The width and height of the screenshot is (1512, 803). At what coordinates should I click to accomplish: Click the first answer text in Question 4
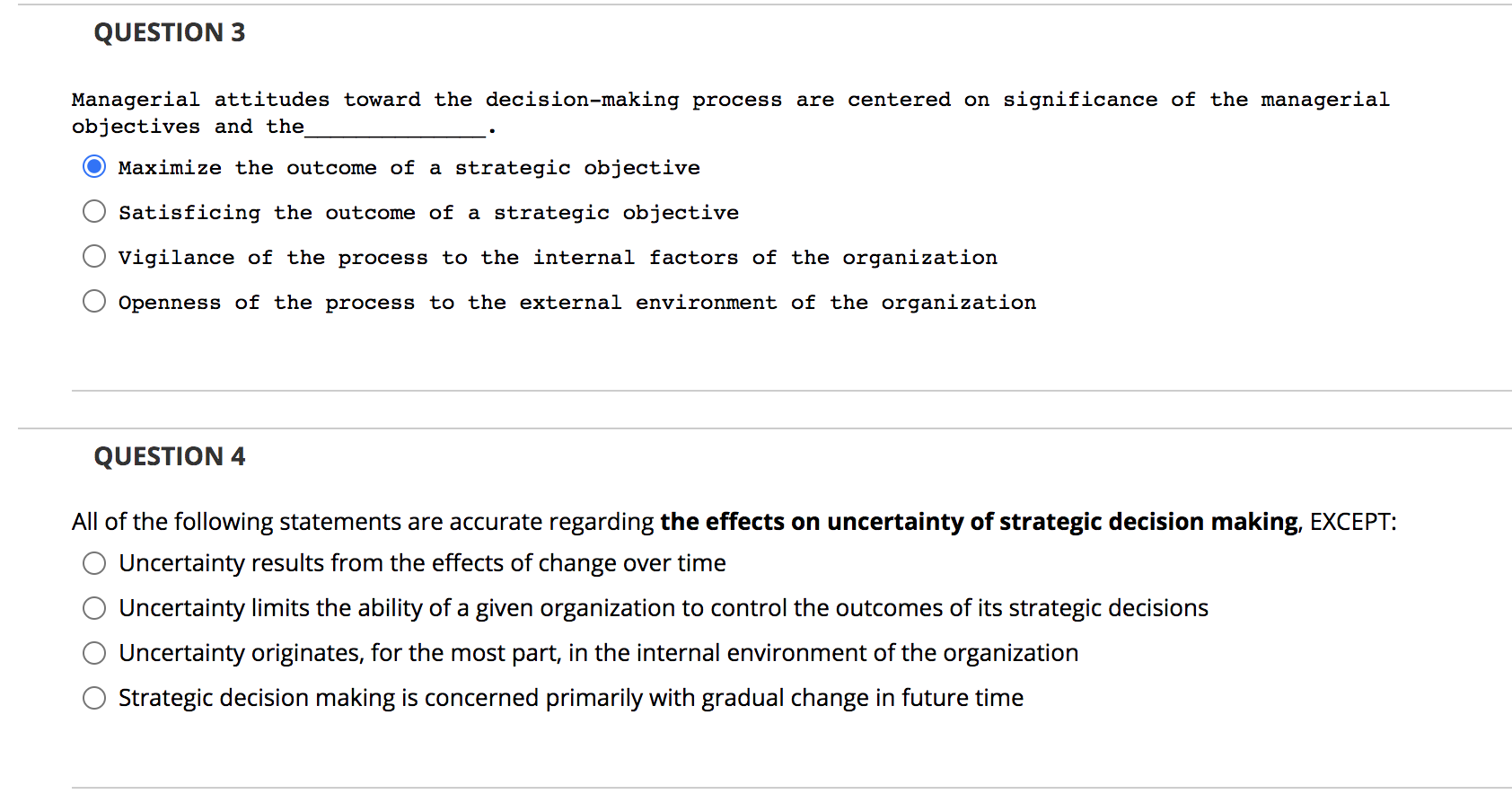pyautogui.click(x=422, y=563)
